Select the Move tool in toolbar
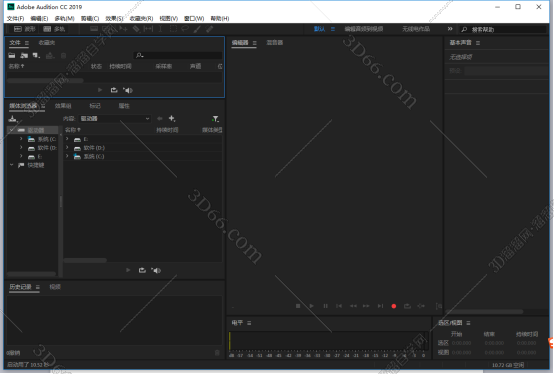The width and height of the screenshot is (554, 374). [x=123, y=29]
